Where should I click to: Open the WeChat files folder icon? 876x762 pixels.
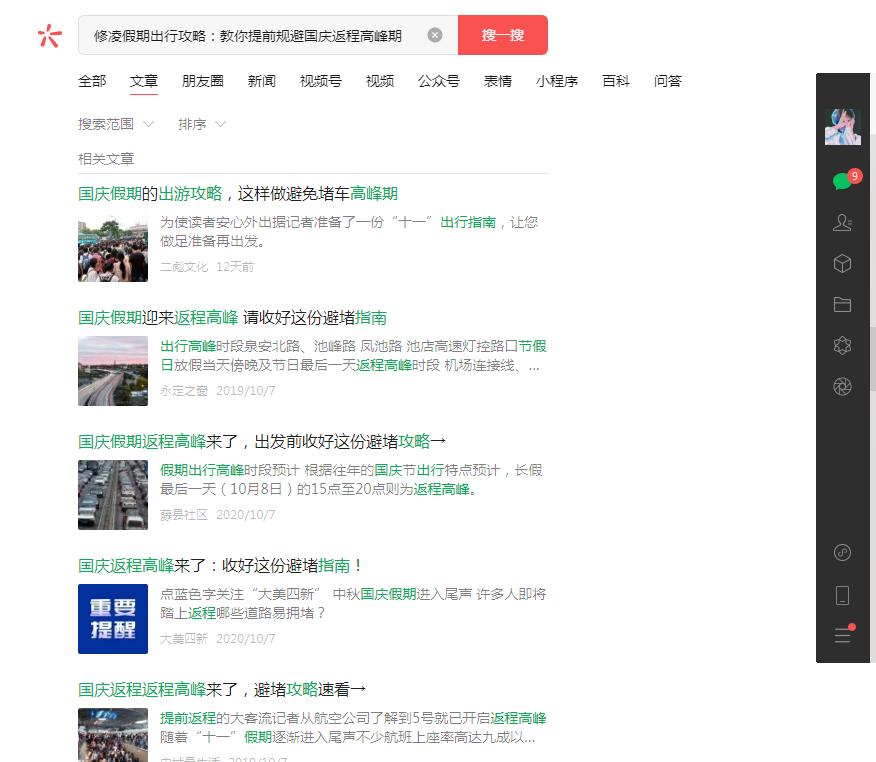842,304
